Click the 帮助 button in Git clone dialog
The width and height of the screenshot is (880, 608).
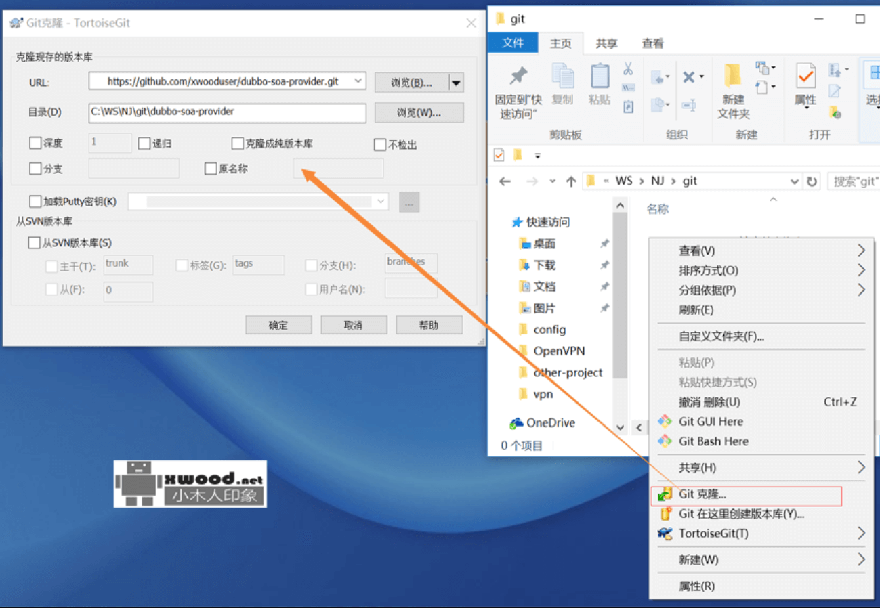(x=429, y=325)
